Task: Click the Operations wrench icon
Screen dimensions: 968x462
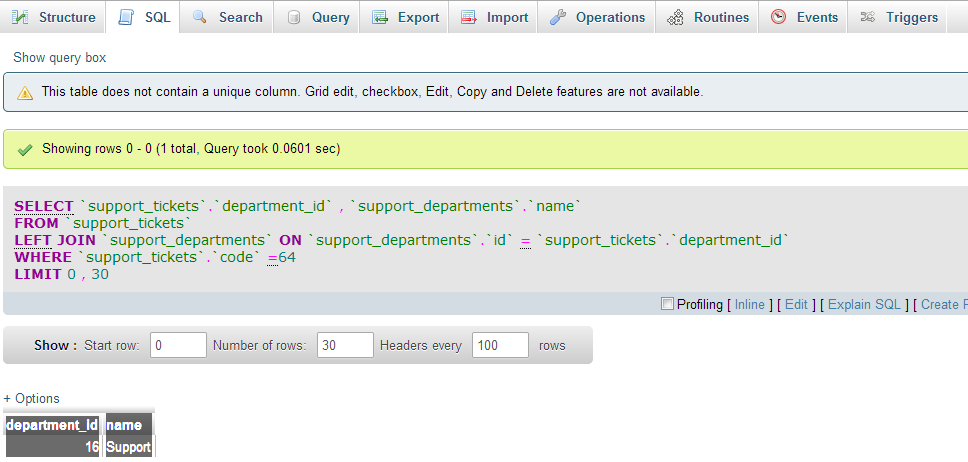Action: 557,17
